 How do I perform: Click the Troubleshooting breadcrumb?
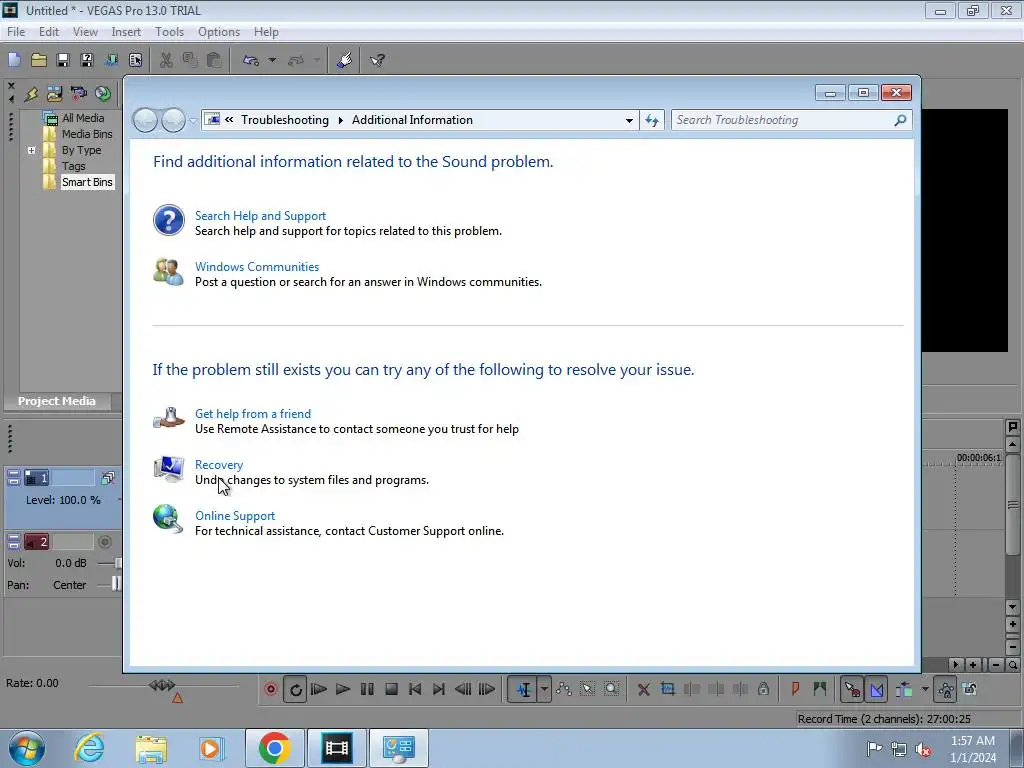[285, 120]
